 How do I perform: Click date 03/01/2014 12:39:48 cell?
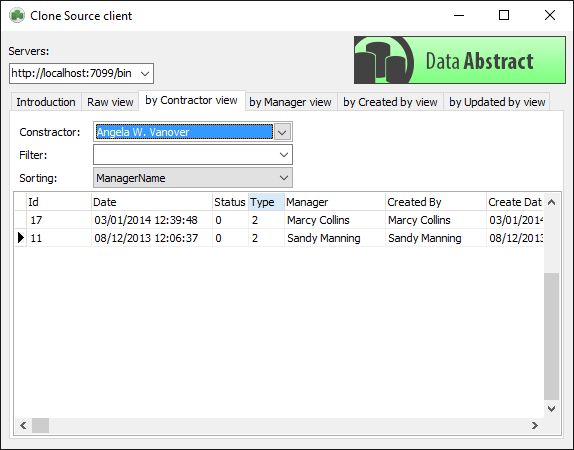point(152,220)
